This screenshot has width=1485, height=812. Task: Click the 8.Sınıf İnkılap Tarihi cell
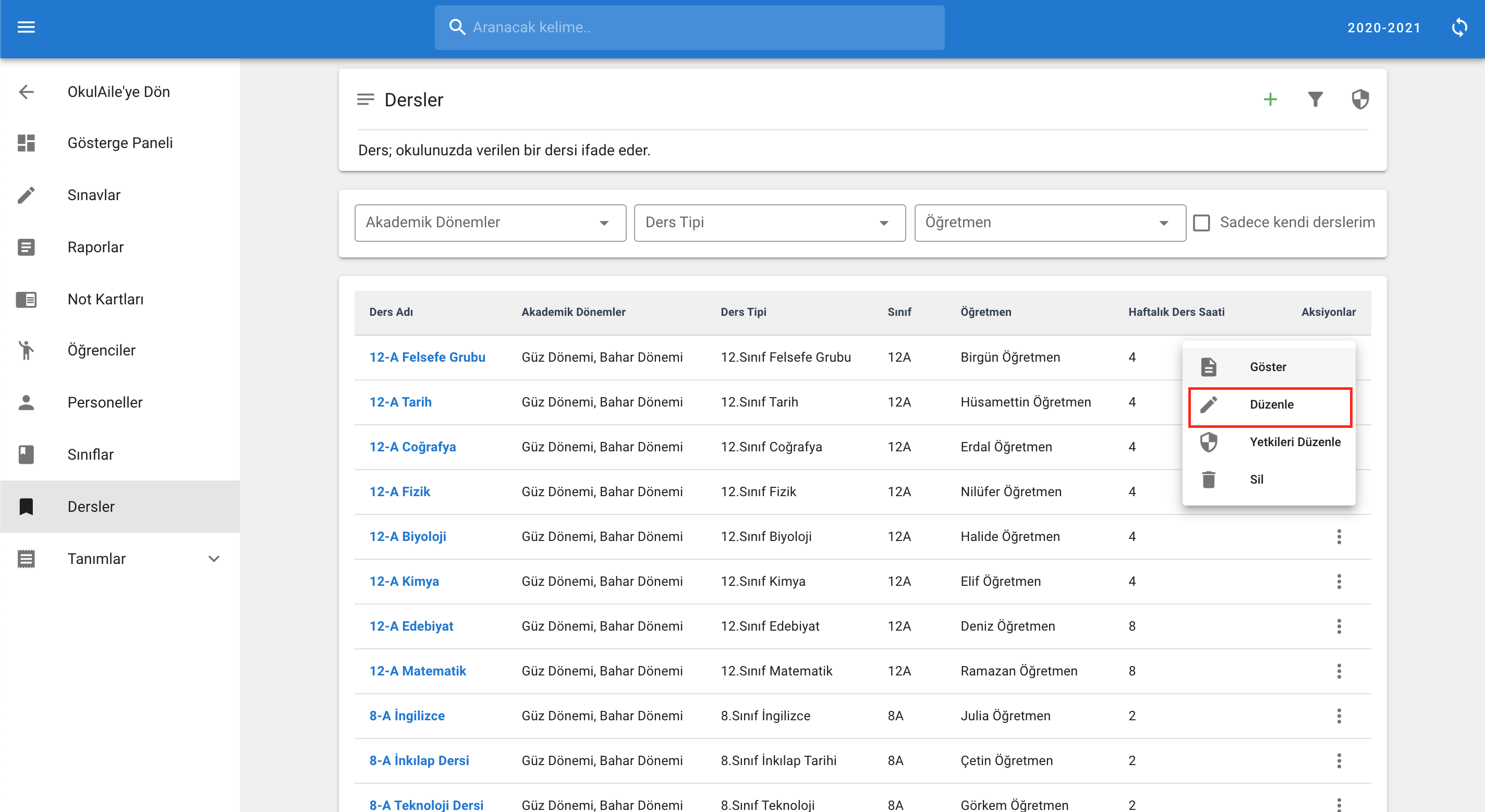coord(778,761)
